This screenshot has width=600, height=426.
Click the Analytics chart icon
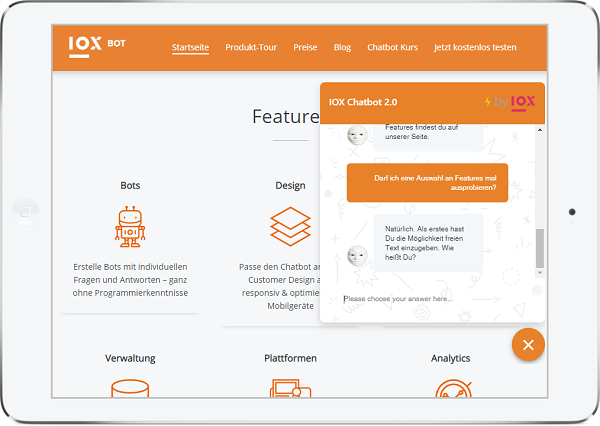coord(453,388)
